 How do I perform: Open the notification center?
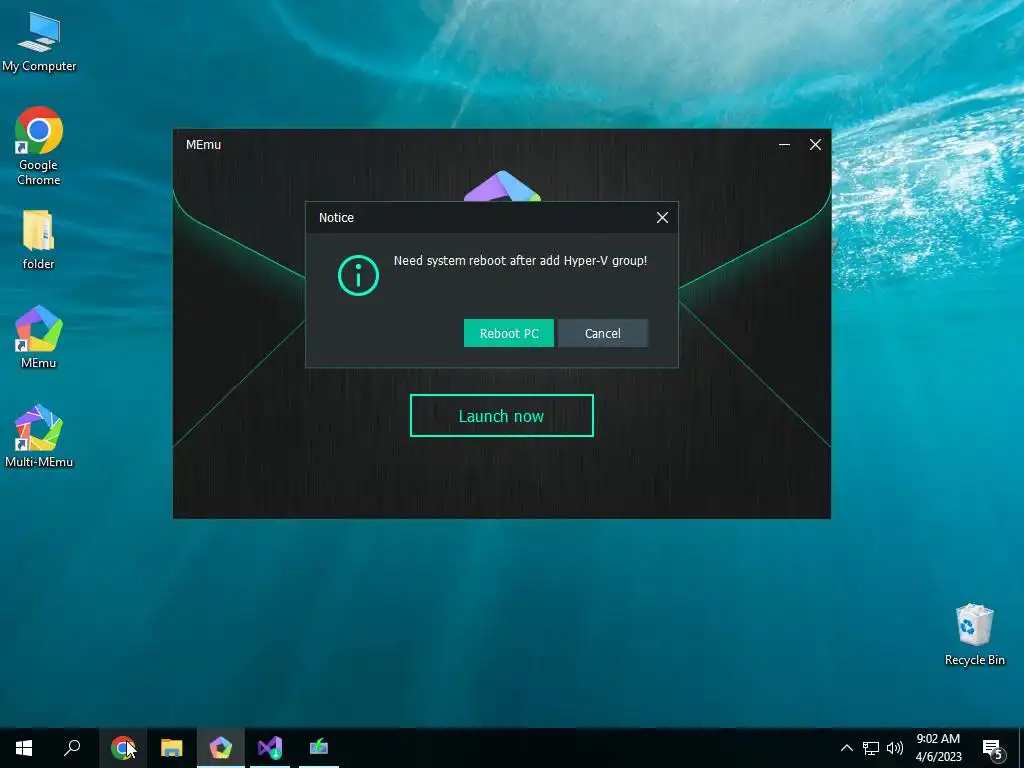click(992, 748)
